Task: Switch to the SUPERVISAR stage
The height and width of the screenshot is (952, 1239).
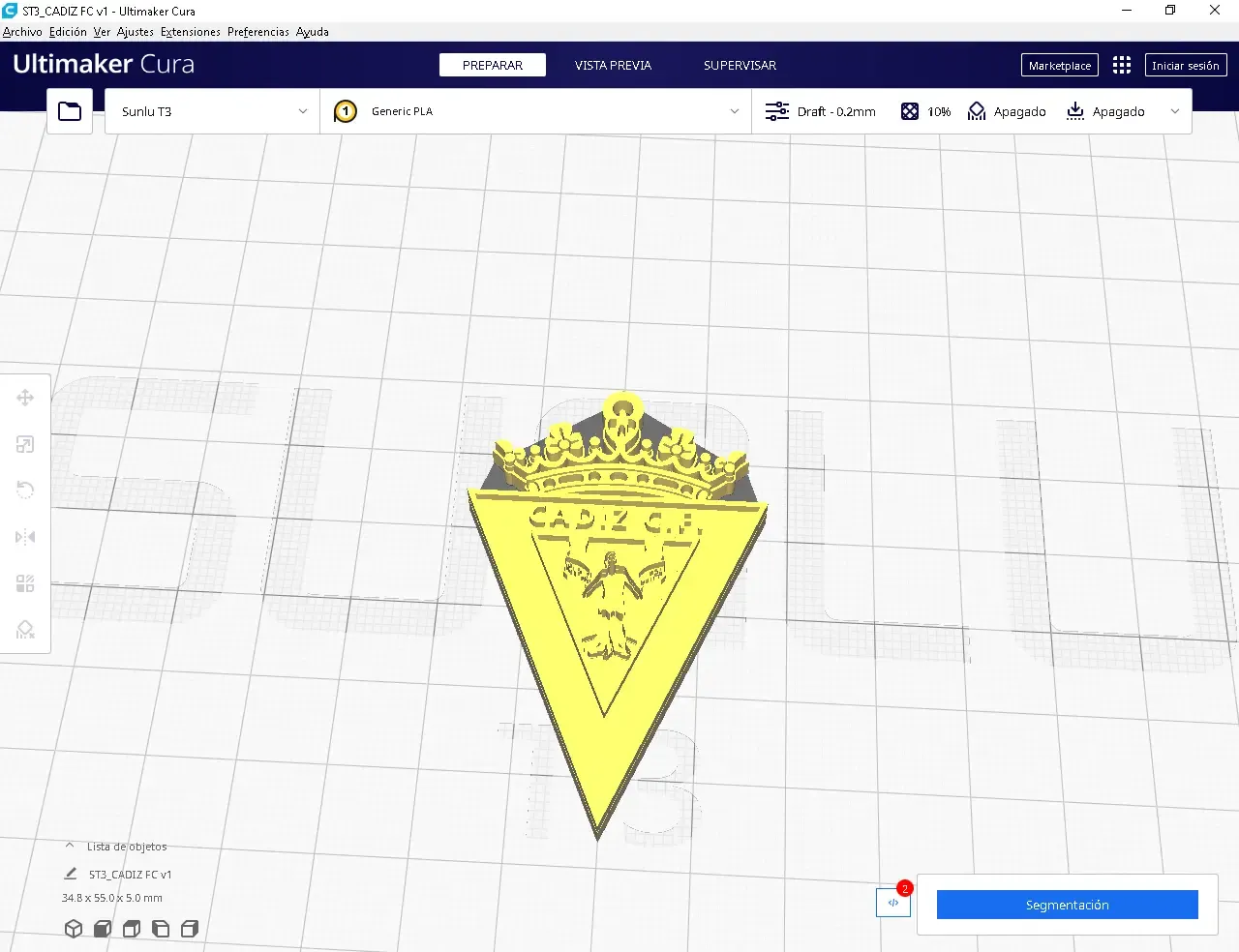Action: pos(740,65)
